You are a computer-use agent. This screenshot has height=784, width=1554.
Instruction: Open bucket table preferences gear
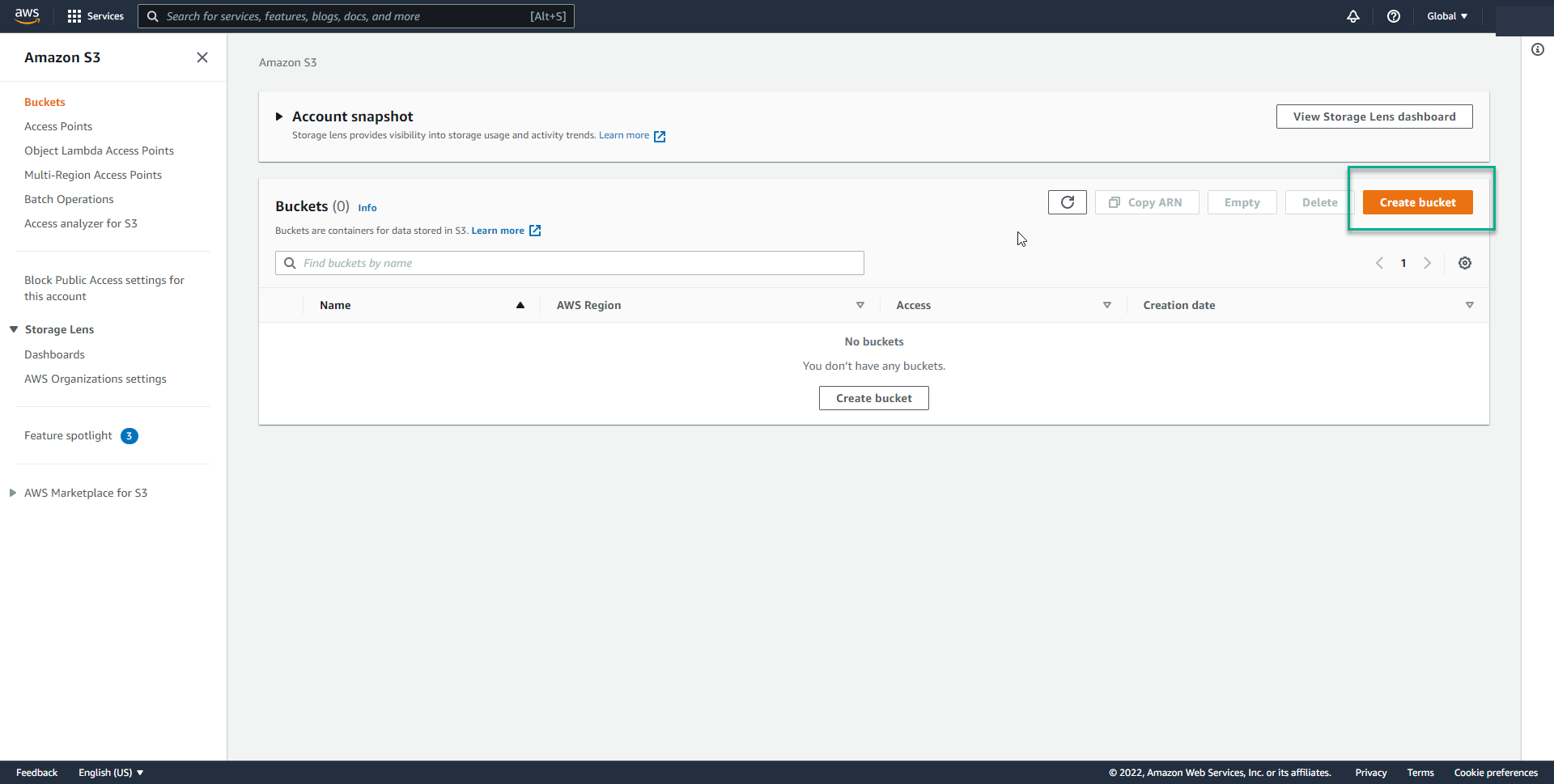[1464, 263]
